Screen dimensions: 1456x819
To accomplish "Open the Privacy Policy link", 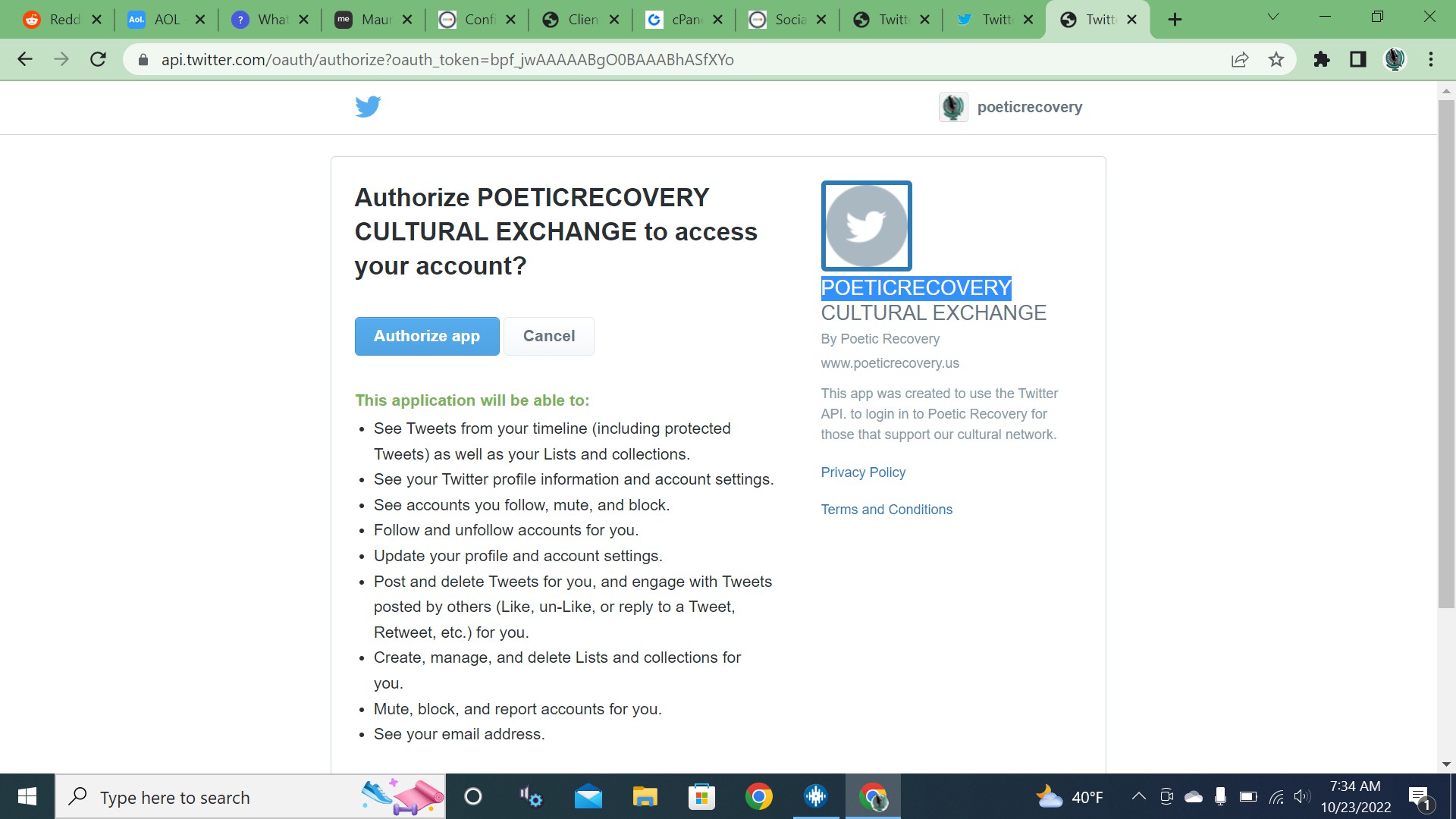I will [x=863, y=472].
